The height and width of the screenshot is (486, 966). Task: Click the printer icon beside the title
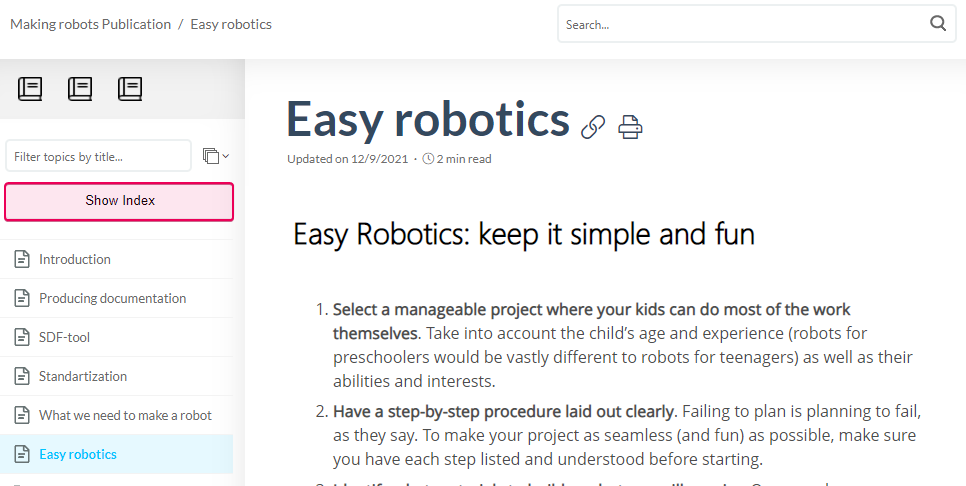point(630,127)
